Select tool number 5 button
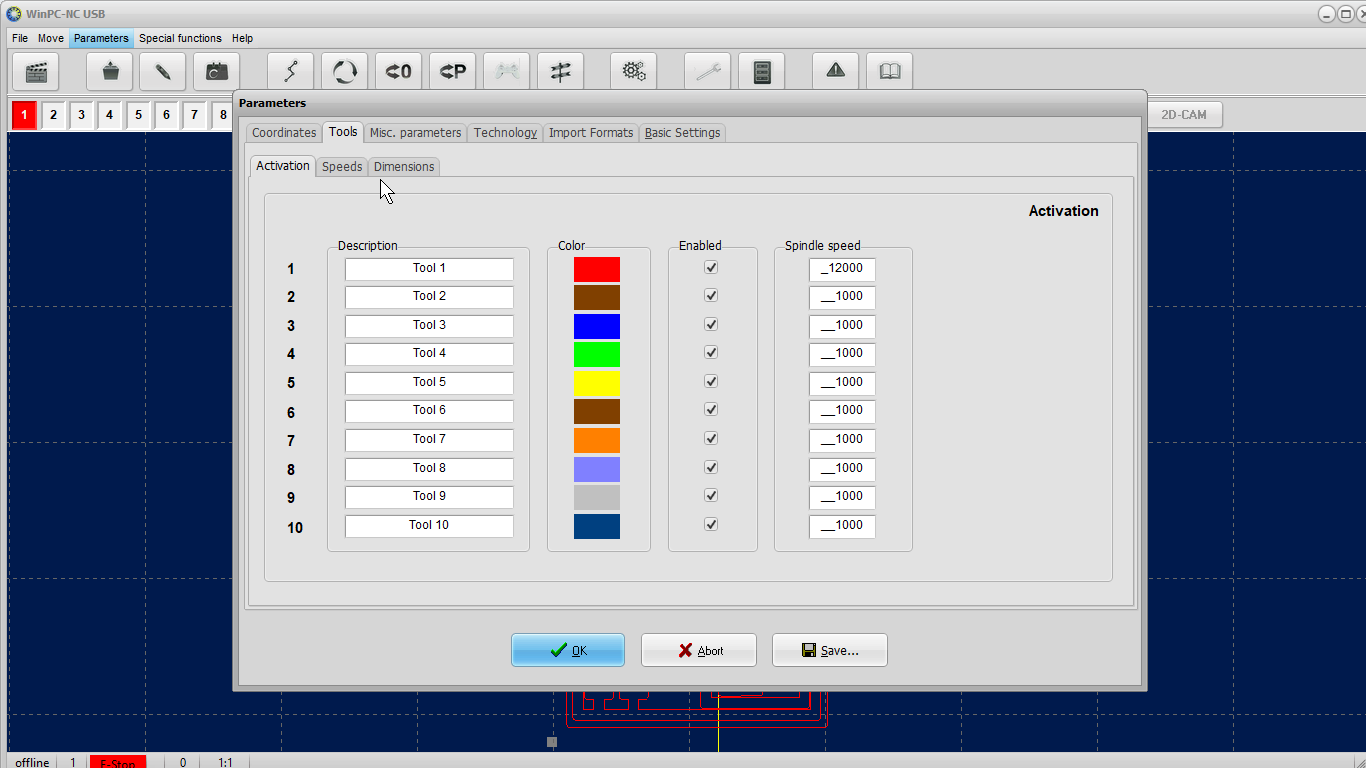Image resolution: width=1366 pixels, height=768 pixels. [x=138, y=115]
